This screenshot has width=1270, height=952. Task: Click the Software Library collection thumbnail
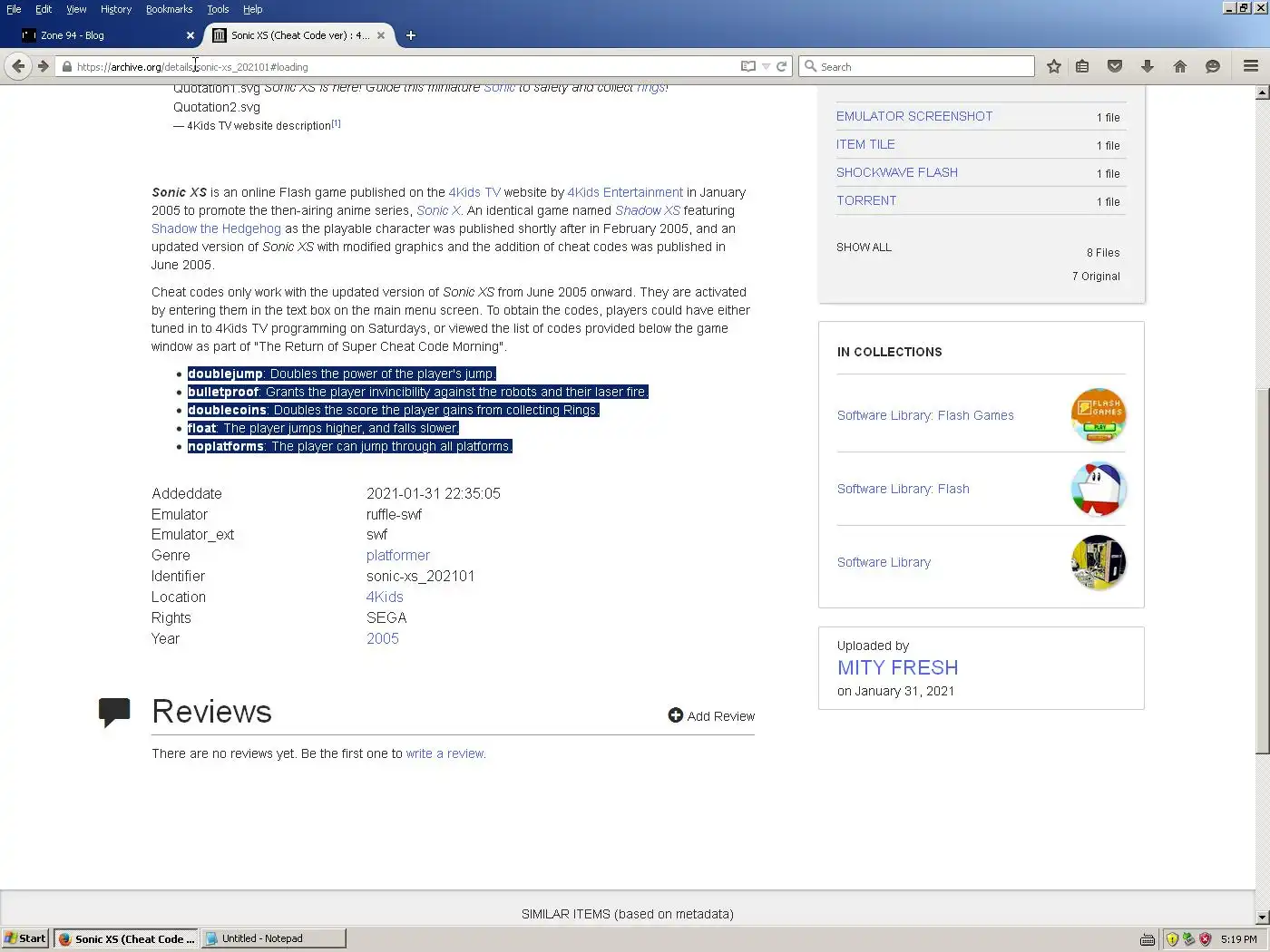click(x=1099, y=562)
